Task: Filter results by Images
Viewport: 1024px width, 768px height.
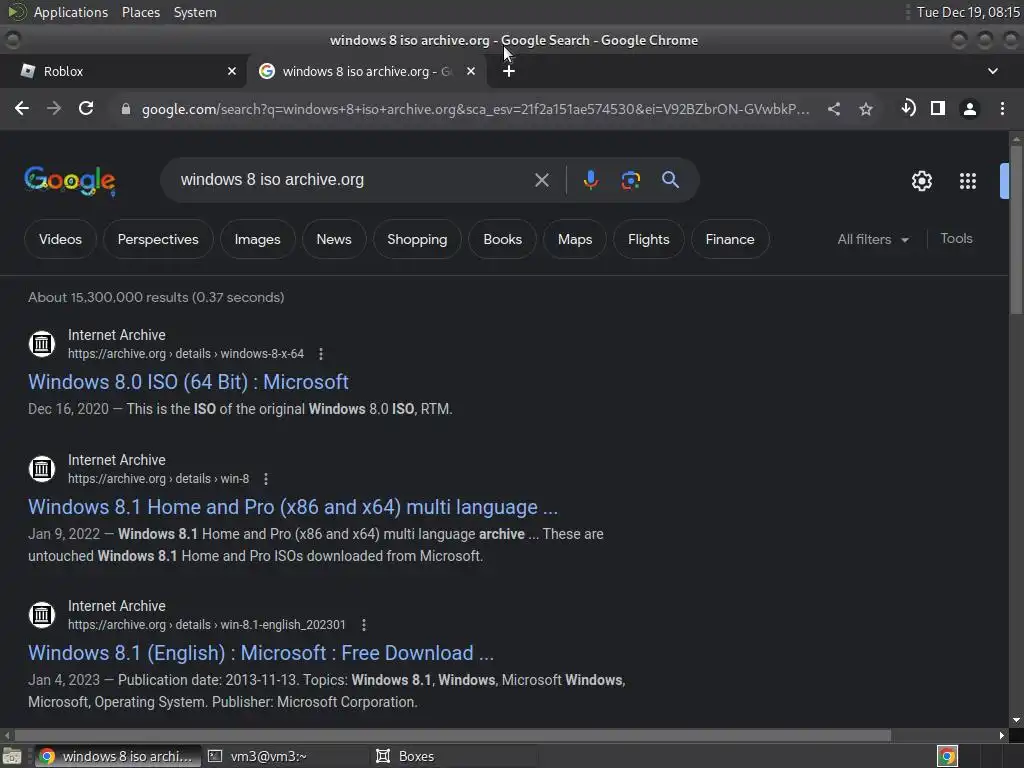Action: pyautogui.click(x=257, y=239)
